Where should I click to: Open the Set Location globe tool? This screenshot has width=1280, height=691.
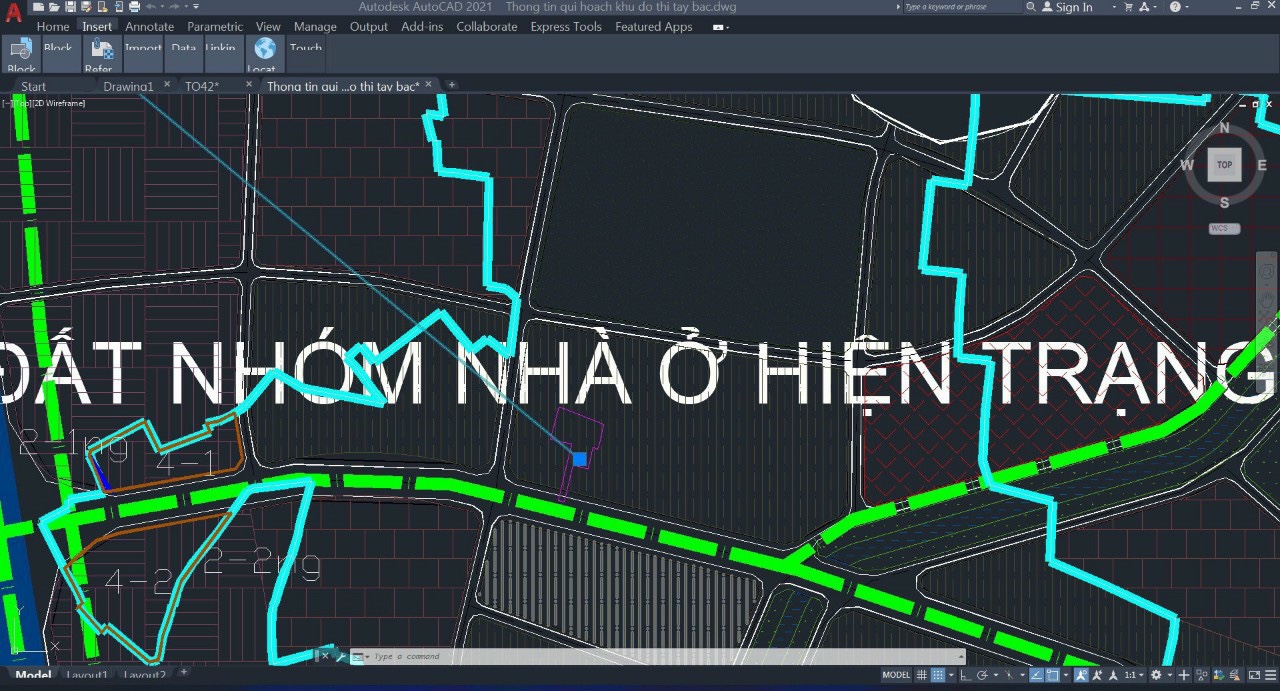pos(263,47)
